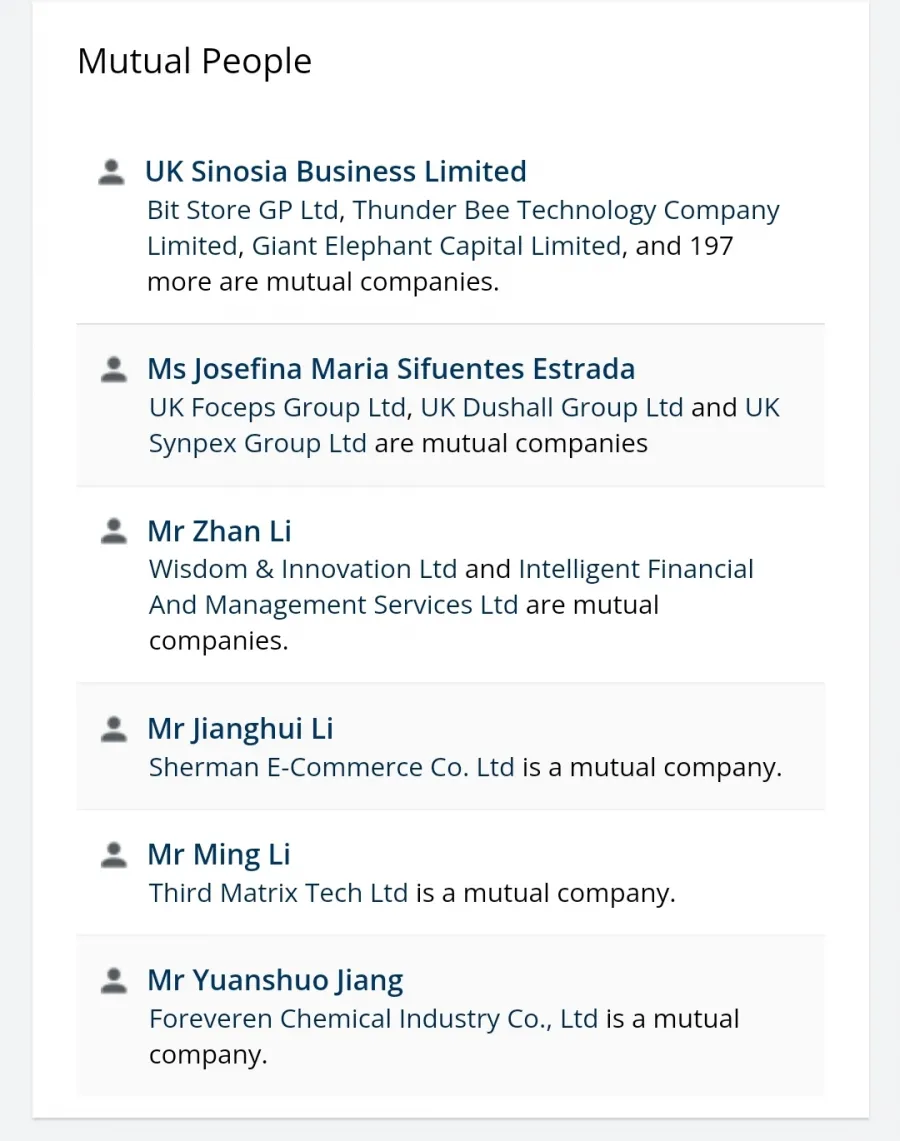
Task: Open Mr Yuanshuo Jiang profile
Action: (276, 980)
